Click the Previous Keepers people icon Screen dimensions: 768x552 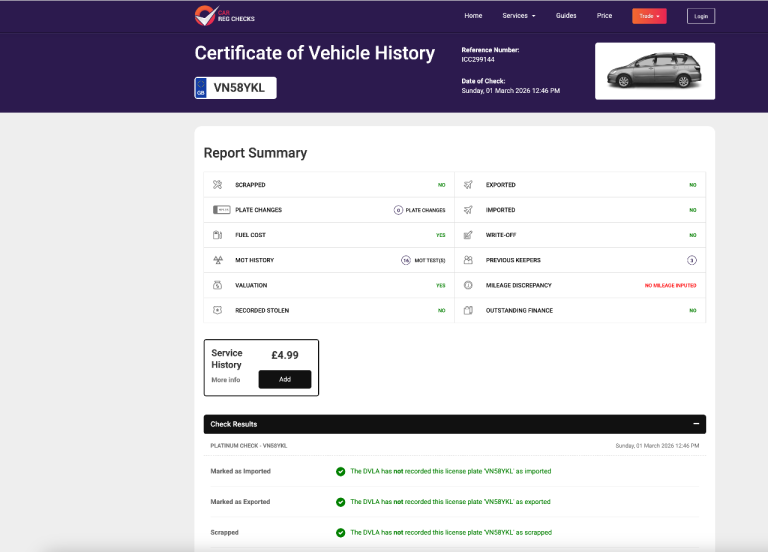point(468,260)
